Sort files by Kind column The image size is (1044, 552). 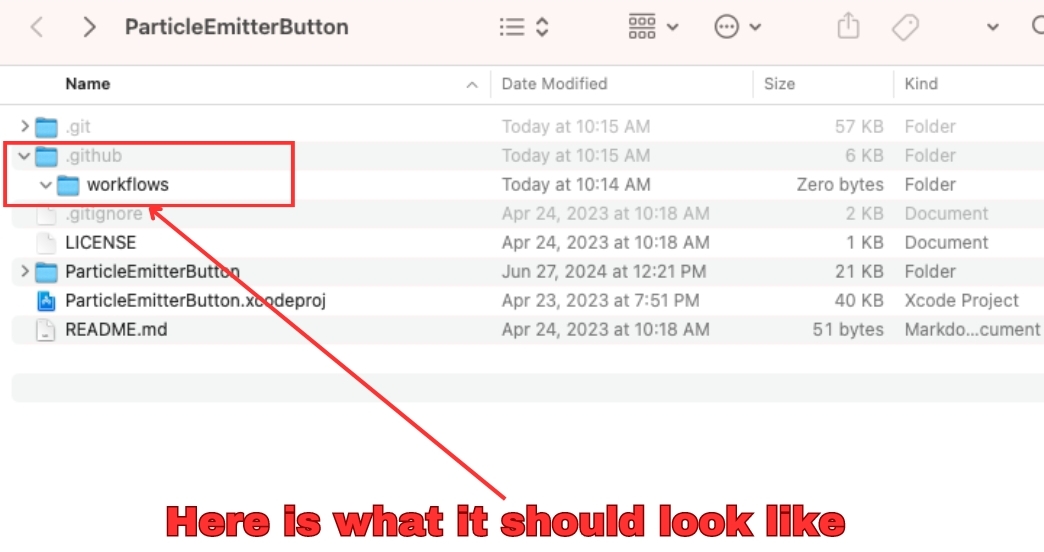[921, 84]
